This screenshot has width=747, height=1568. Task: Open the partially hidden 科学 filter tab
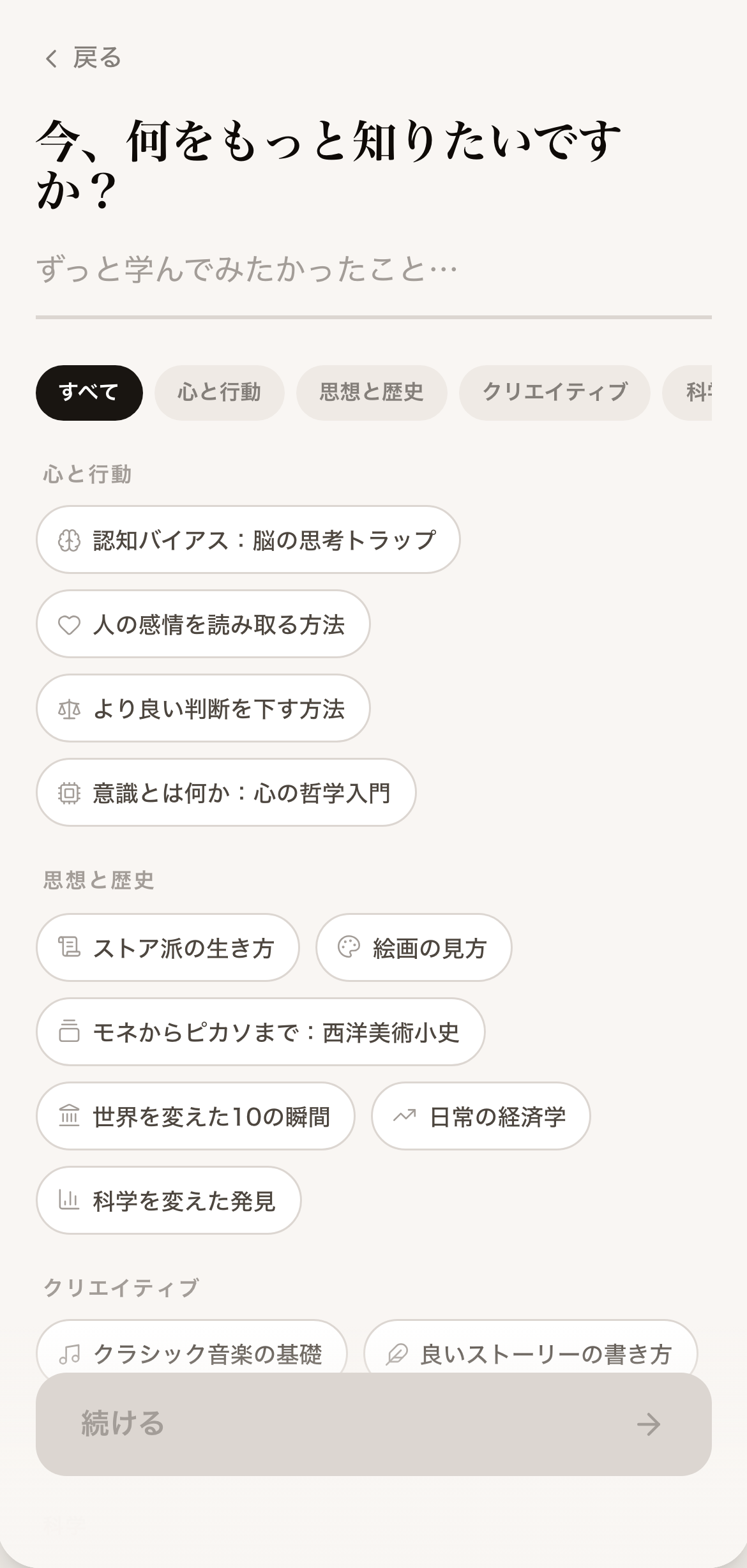pos(688,393)
